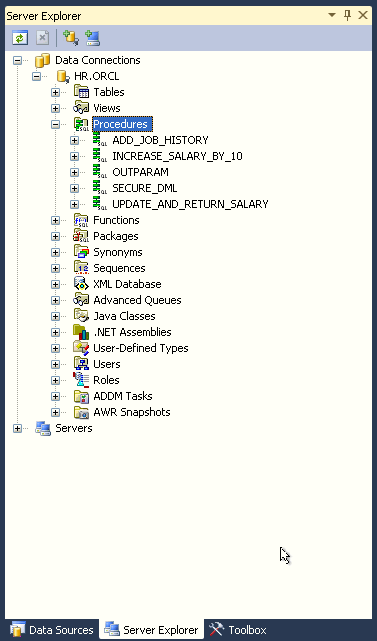Click the Connect to Server icon
The image size is (377, 641).
point(92,38)
